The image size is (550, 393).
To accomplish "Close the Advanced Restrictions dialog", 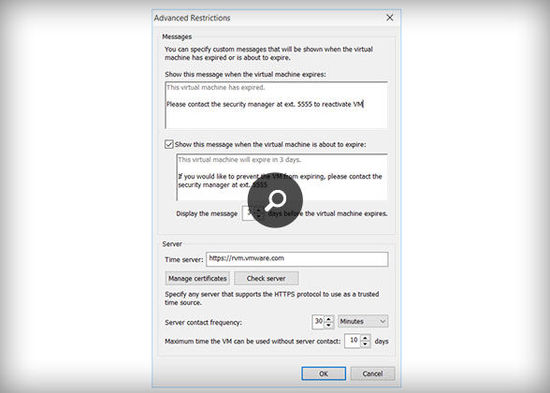I will (x=389, y=18).
